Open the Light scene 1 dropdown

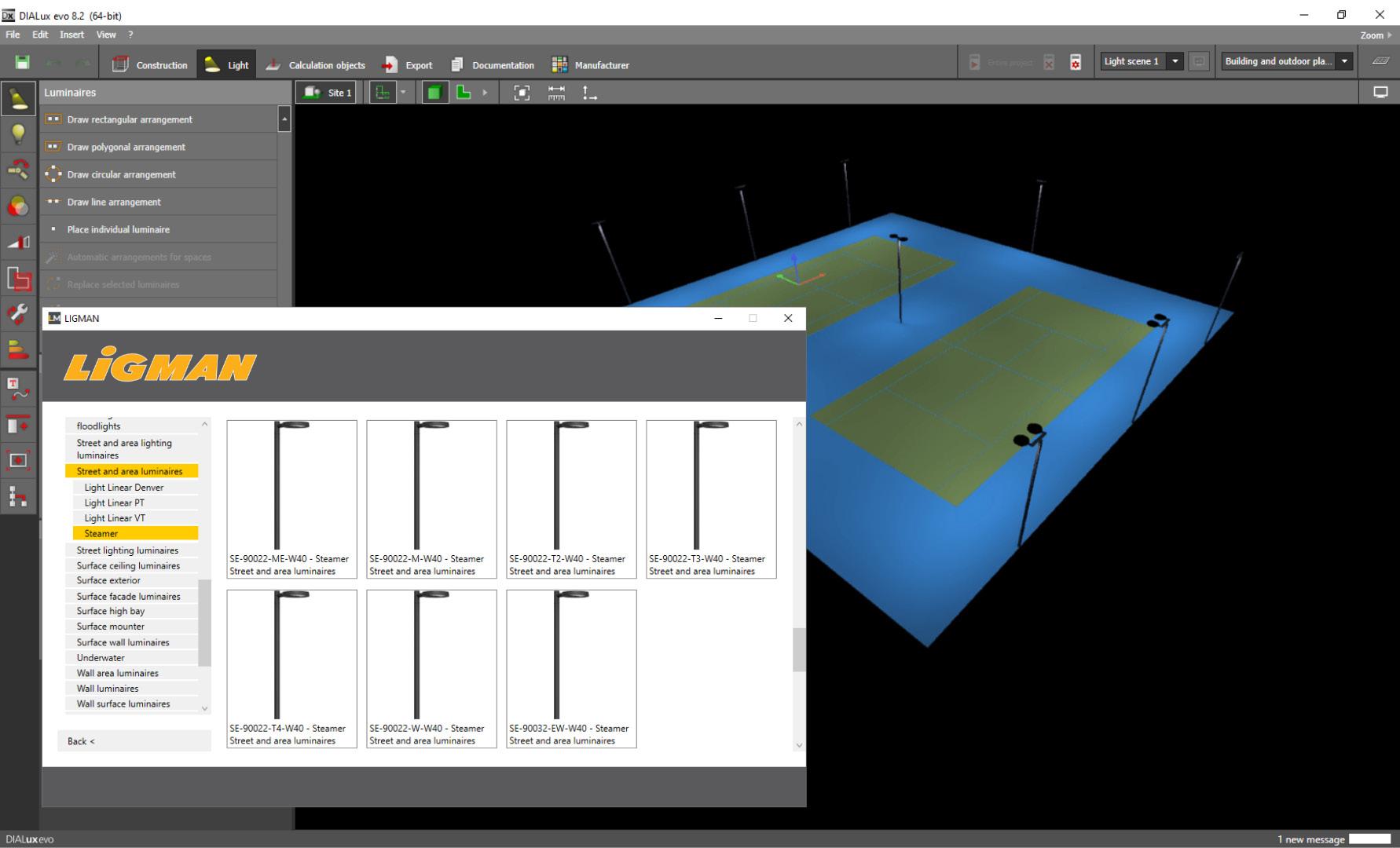pyautogui.click(x=1175, y=61)
